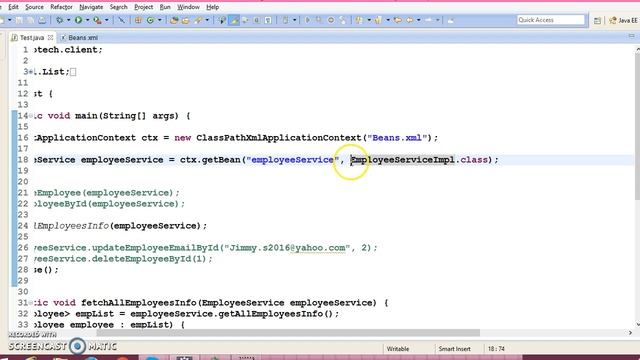Open the Refactor menu
Viewport: 640px width, 360px height.
pos(61,7)
